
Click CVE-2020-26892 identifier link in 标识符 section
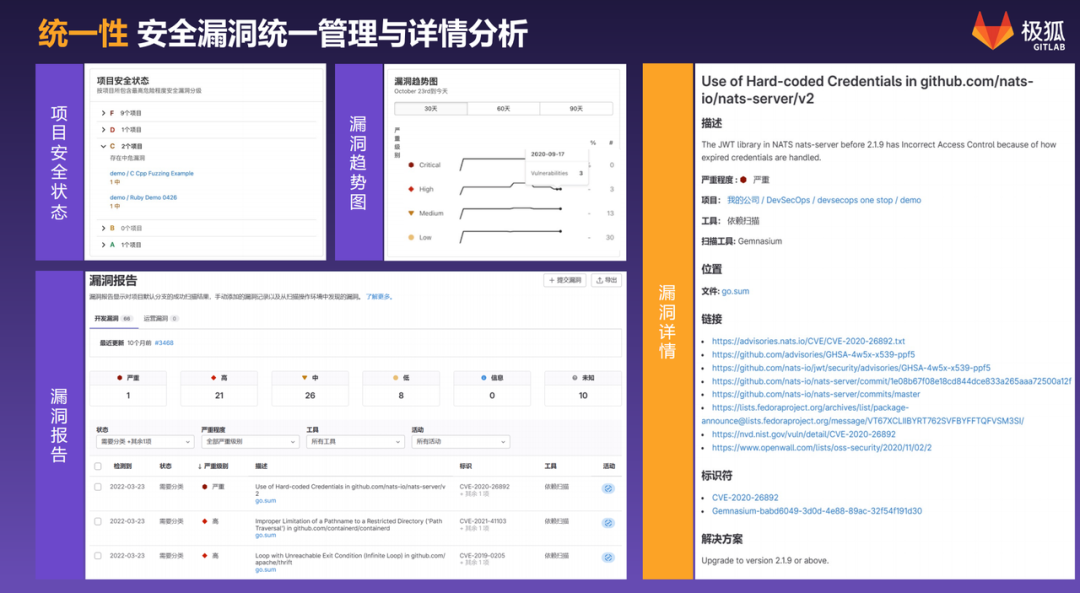[x=745, y=497]
